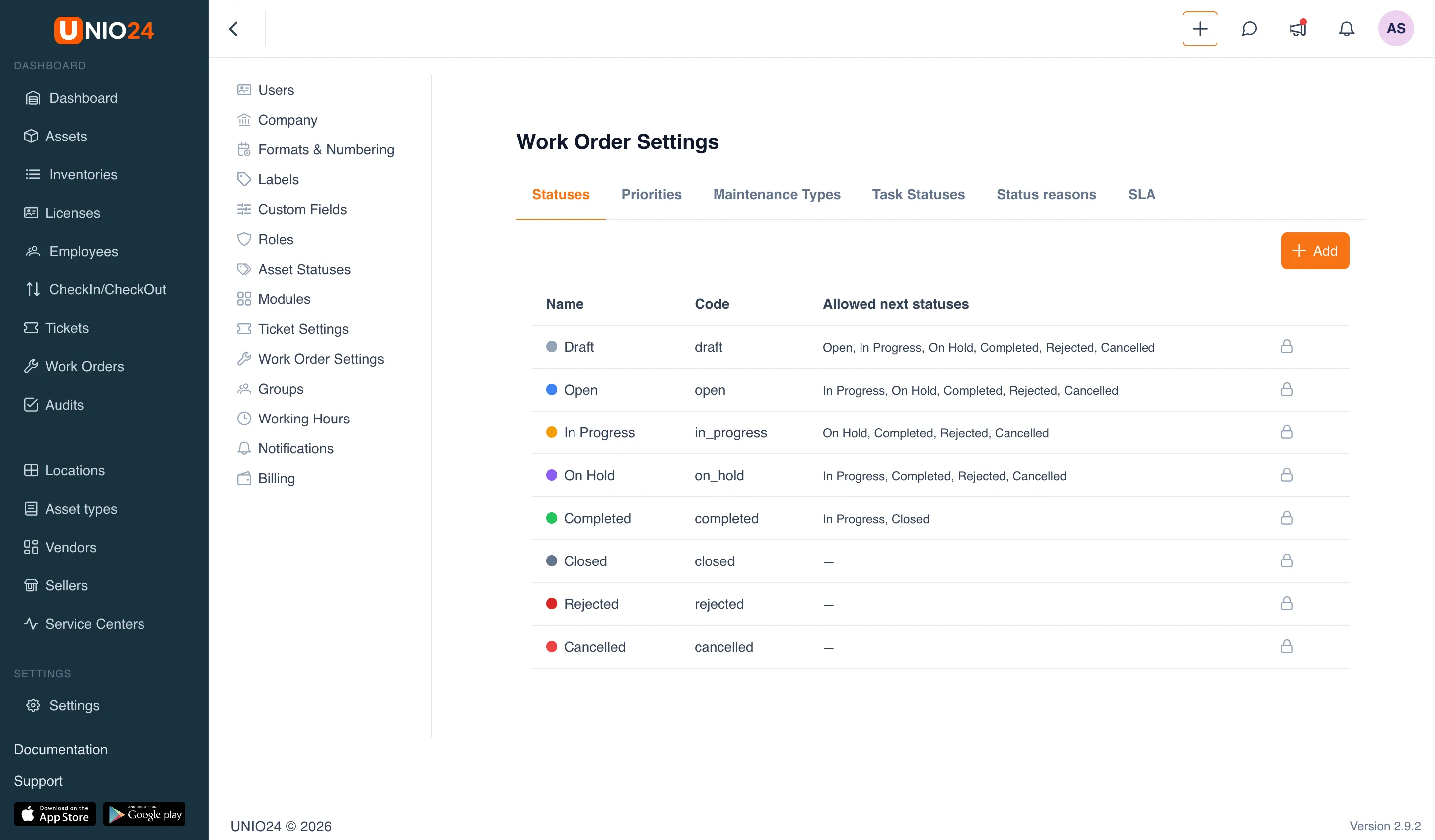Click the lock icon for Draft status
1435x840 pixels.
[x=1287, y=346]
